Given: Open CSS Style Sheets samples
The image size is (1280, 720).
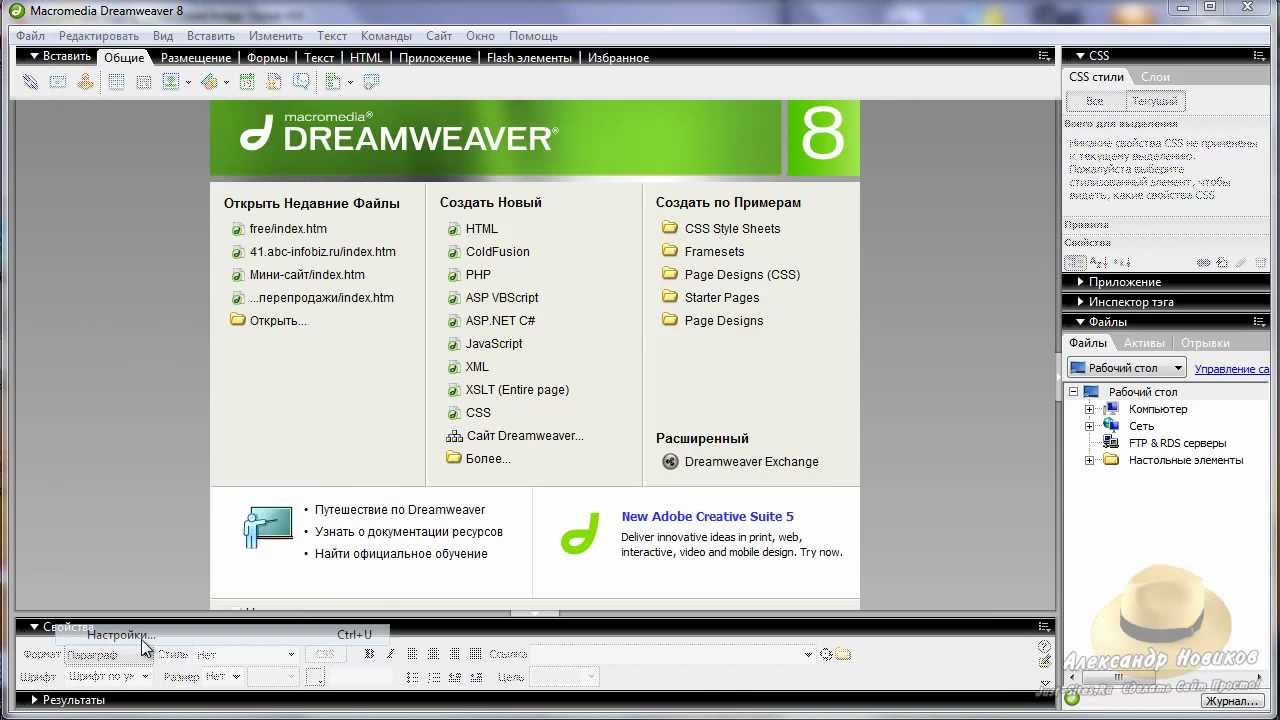Looking at the screenshot, I should pyautogui.click(x=732, y=229).
